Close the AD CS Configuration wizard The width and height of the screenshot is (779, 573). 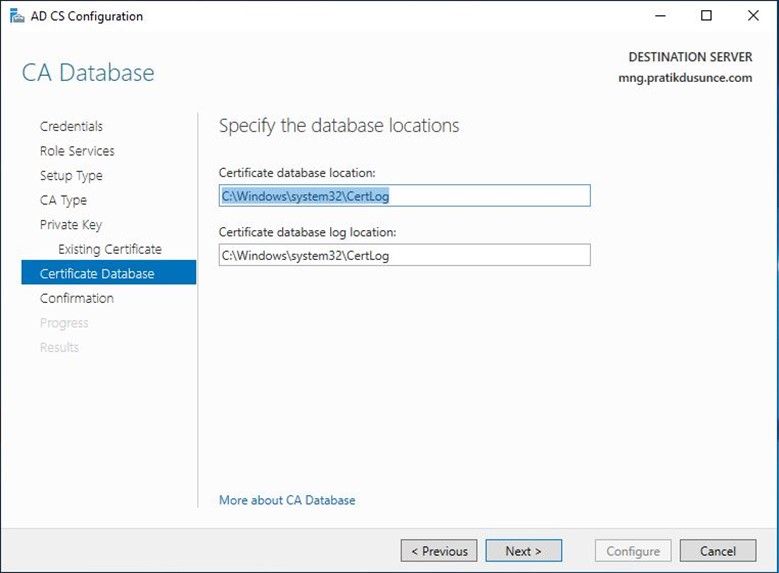pos(753,16)
